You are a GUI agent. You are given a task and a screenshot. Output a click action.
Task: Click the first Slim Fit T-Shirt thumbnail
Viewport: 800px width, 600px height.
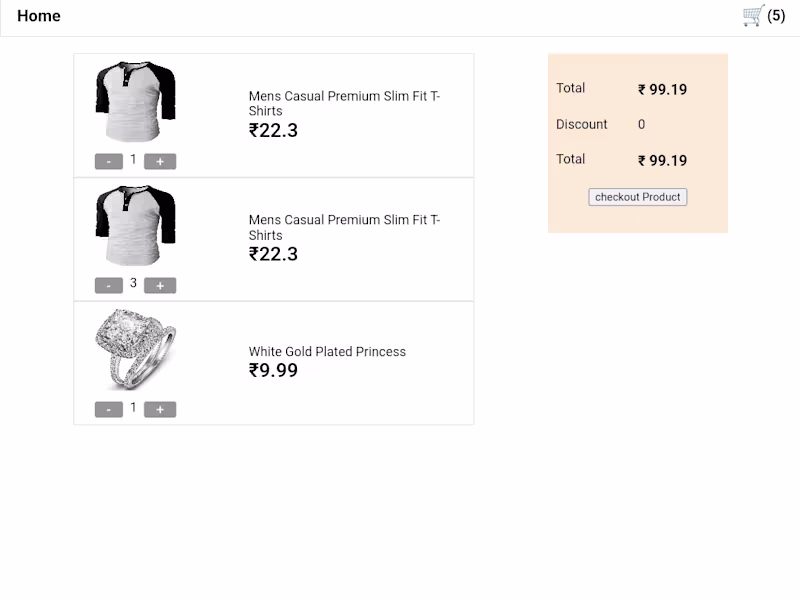pyautogui.click(x=135, y=104)
